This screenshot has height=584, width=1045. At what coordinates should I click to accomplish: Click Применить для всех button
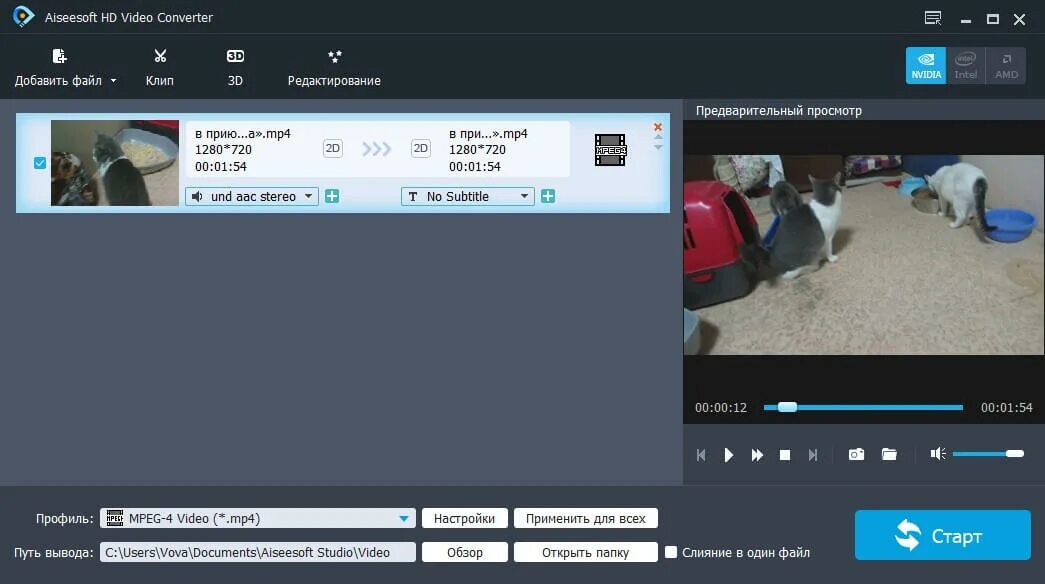pos(586,518)
